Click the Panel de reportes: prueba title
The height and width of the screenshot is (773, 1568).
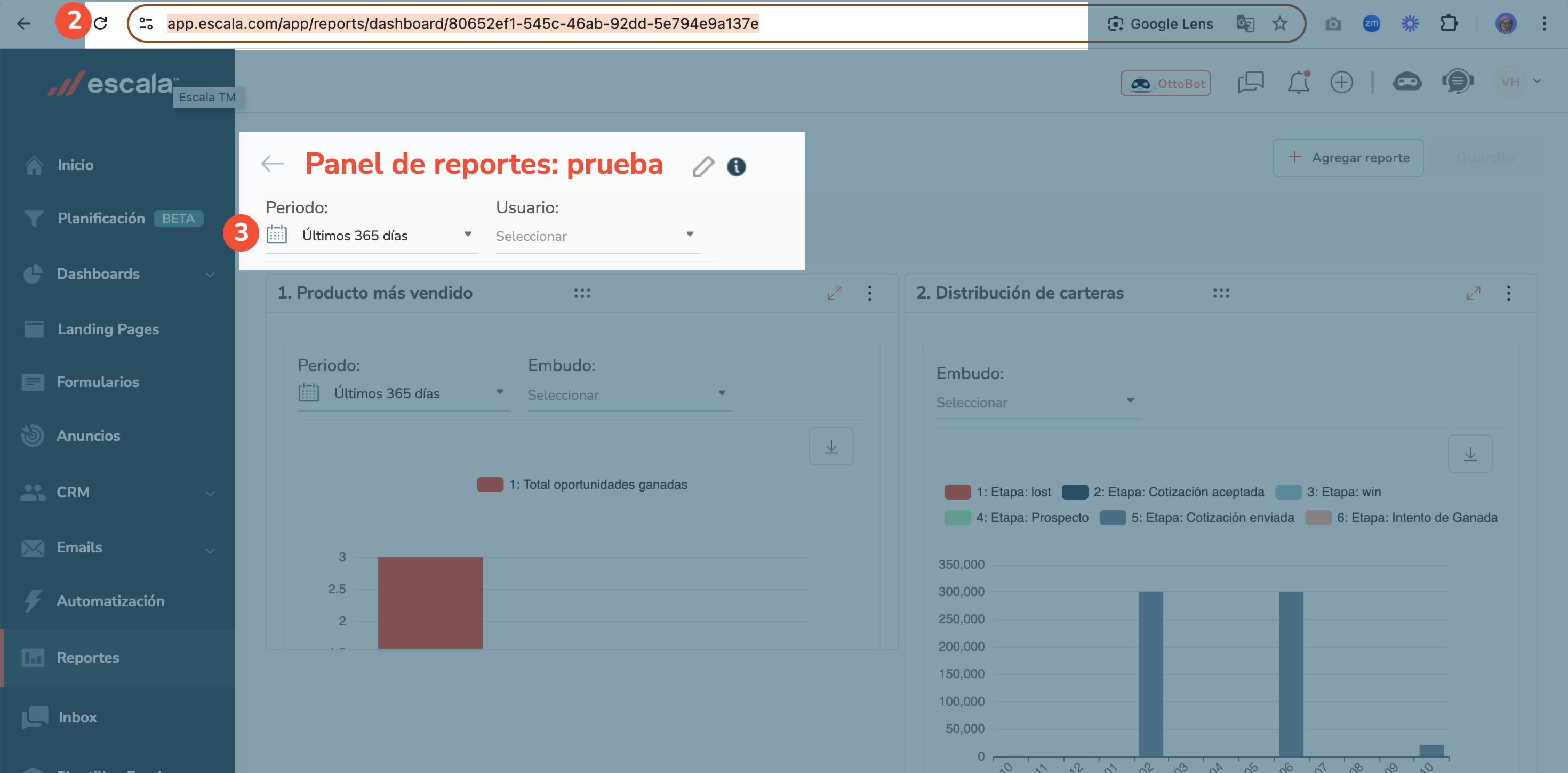tap(484, 164)
